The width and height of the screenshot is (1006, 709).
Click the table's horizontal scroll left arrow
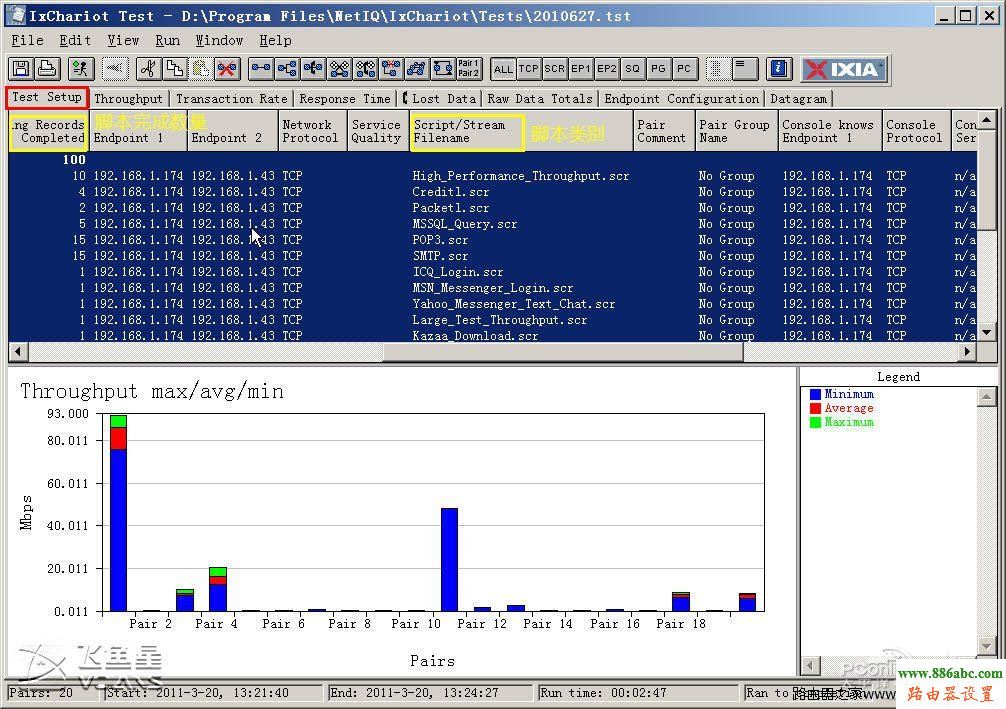tap(18, 351)
